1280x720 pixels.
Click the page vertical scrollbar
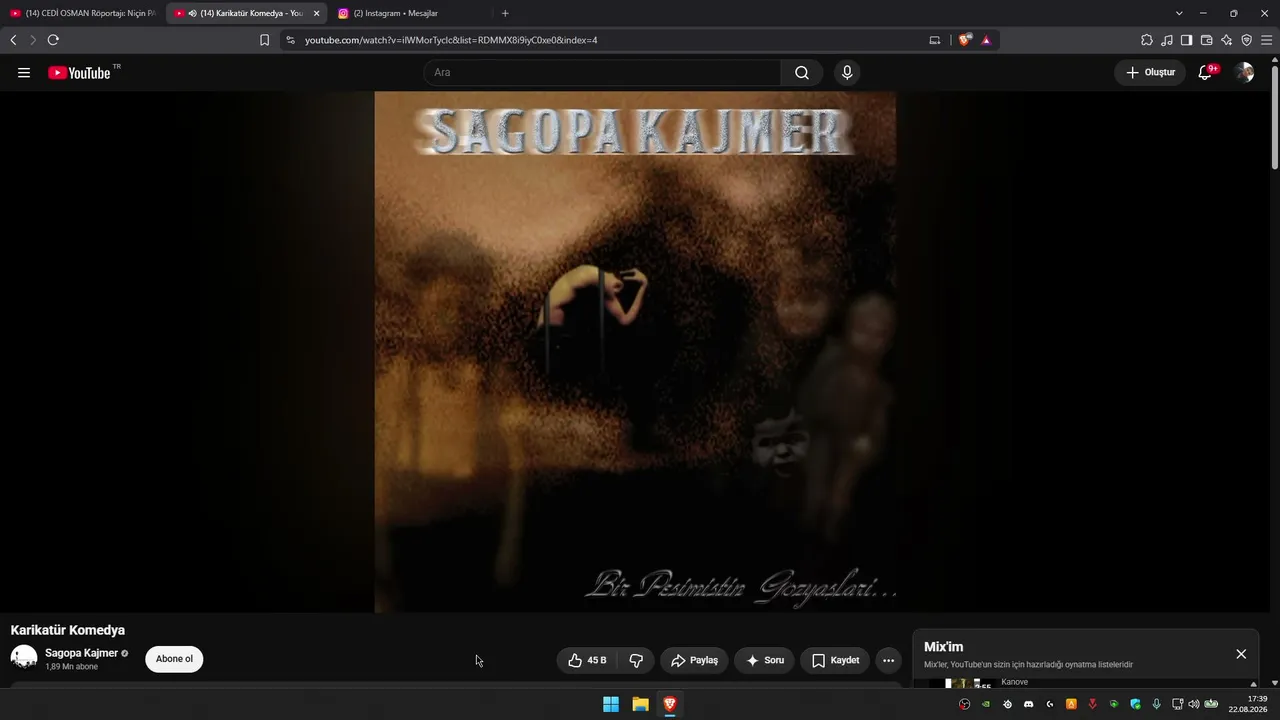pos(1275,115)
